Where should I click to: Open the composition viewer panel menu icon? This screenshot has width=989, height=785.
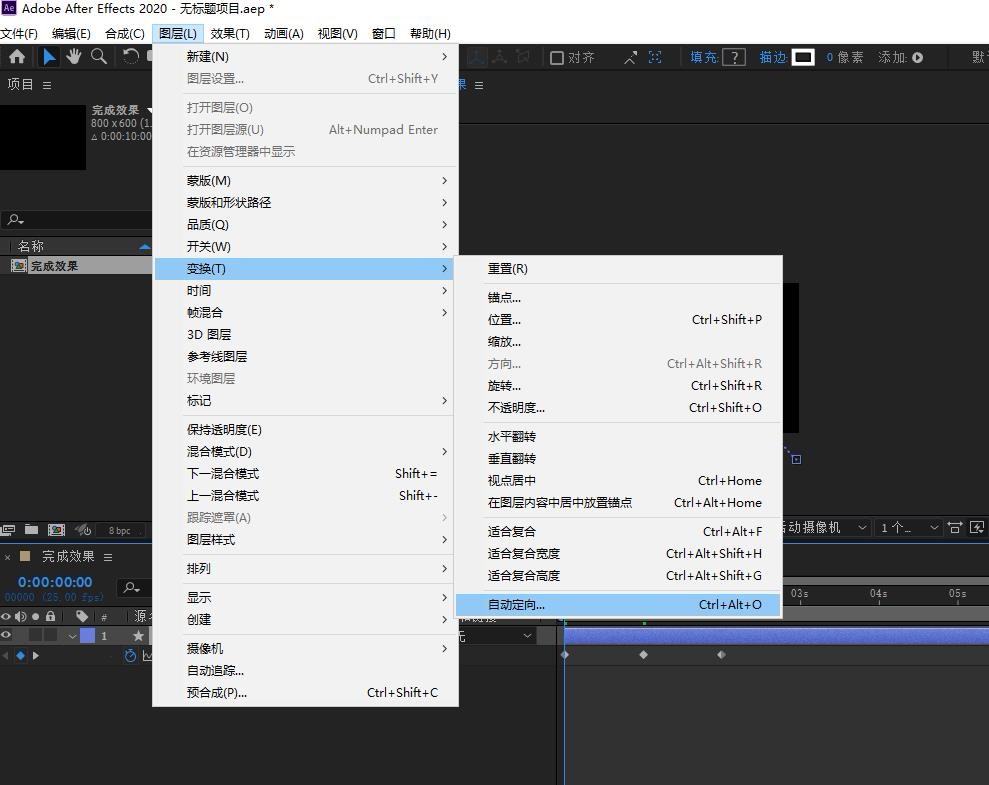[479, 85]
